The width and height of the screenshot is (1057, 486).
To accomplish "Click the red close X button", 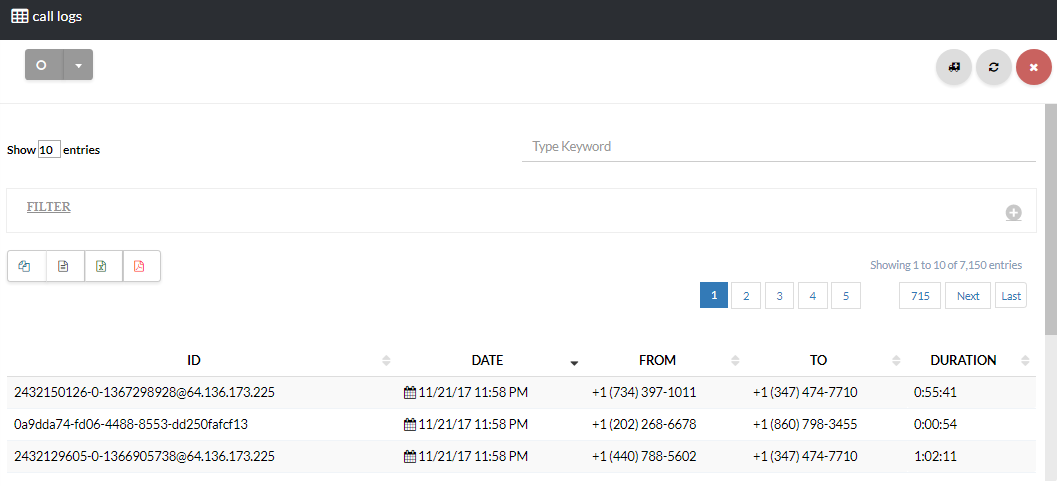I will click(1033, 67).
